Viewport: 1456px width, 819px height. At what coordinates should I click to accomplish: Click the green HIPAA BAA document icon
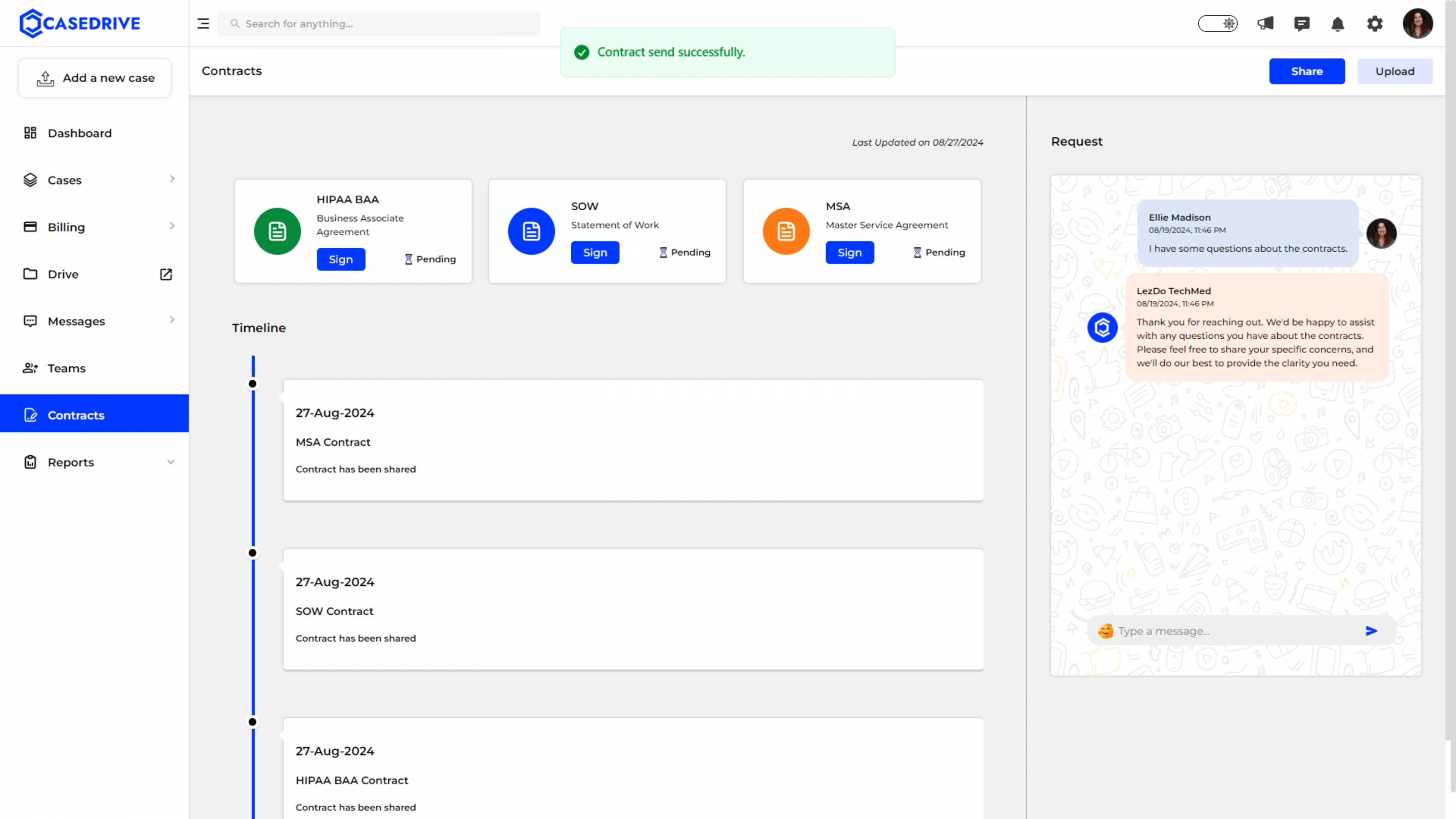click(277, 231)
